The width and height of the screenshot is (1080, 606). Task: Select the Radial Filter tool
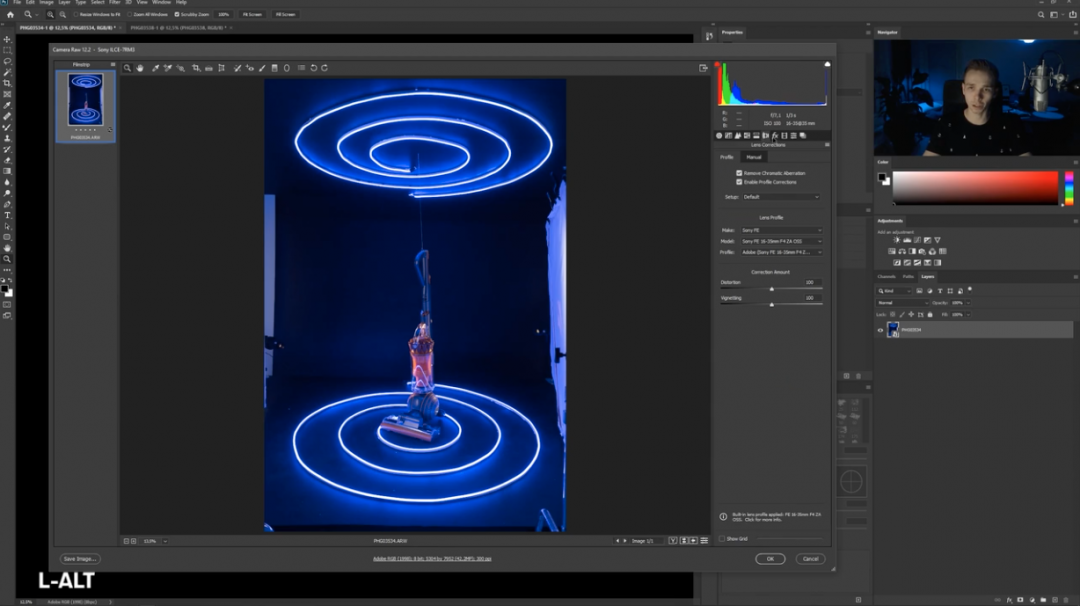(287, 68)
